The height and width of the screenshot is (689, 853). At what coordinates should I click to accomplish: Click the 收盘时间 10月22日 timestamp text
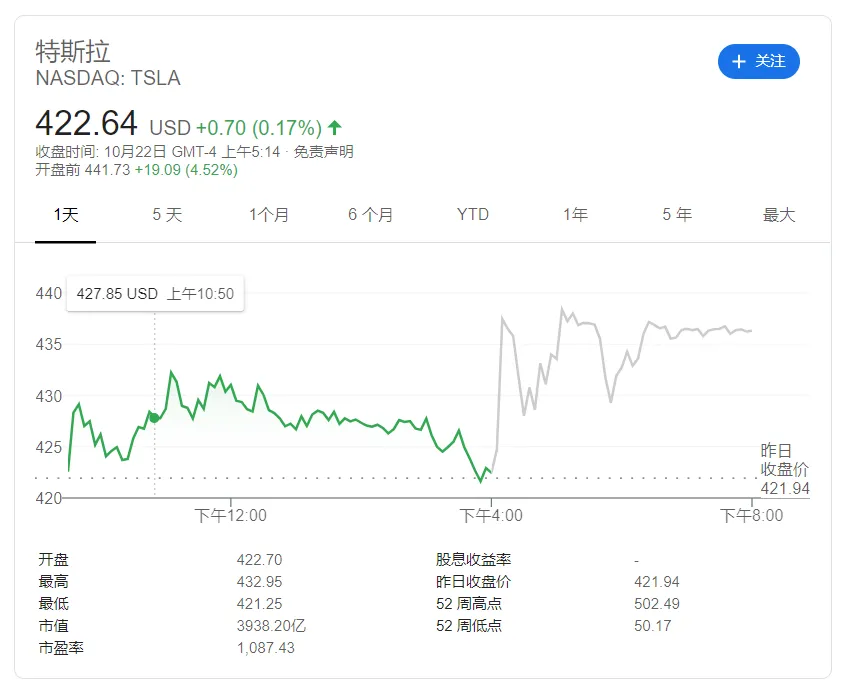(158, 152)
